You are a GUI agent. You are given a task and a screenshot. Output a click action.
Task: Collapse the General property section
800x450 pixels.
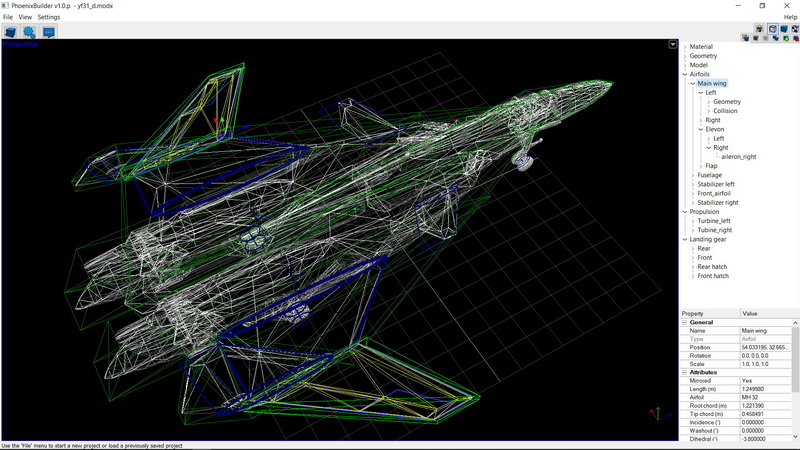coord(685,322)
